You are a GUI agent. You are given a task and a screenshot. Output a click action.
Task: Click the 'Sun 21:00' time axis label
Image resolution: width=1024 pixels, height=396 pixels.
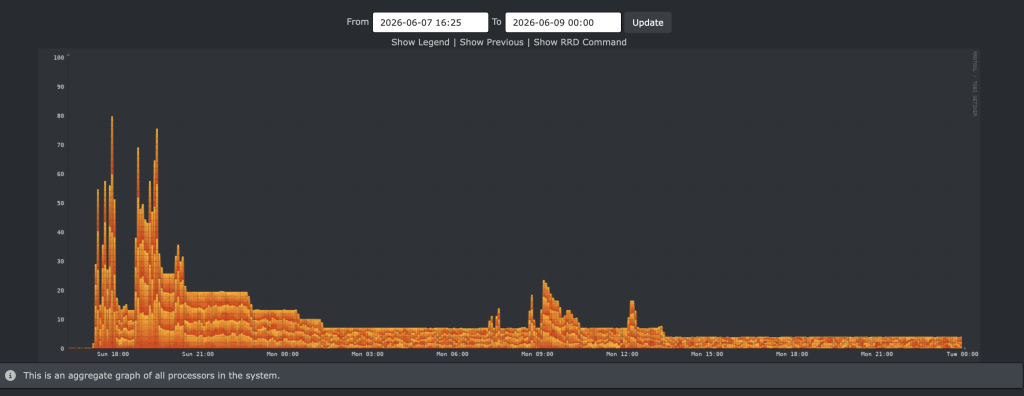tap(198, 354)
